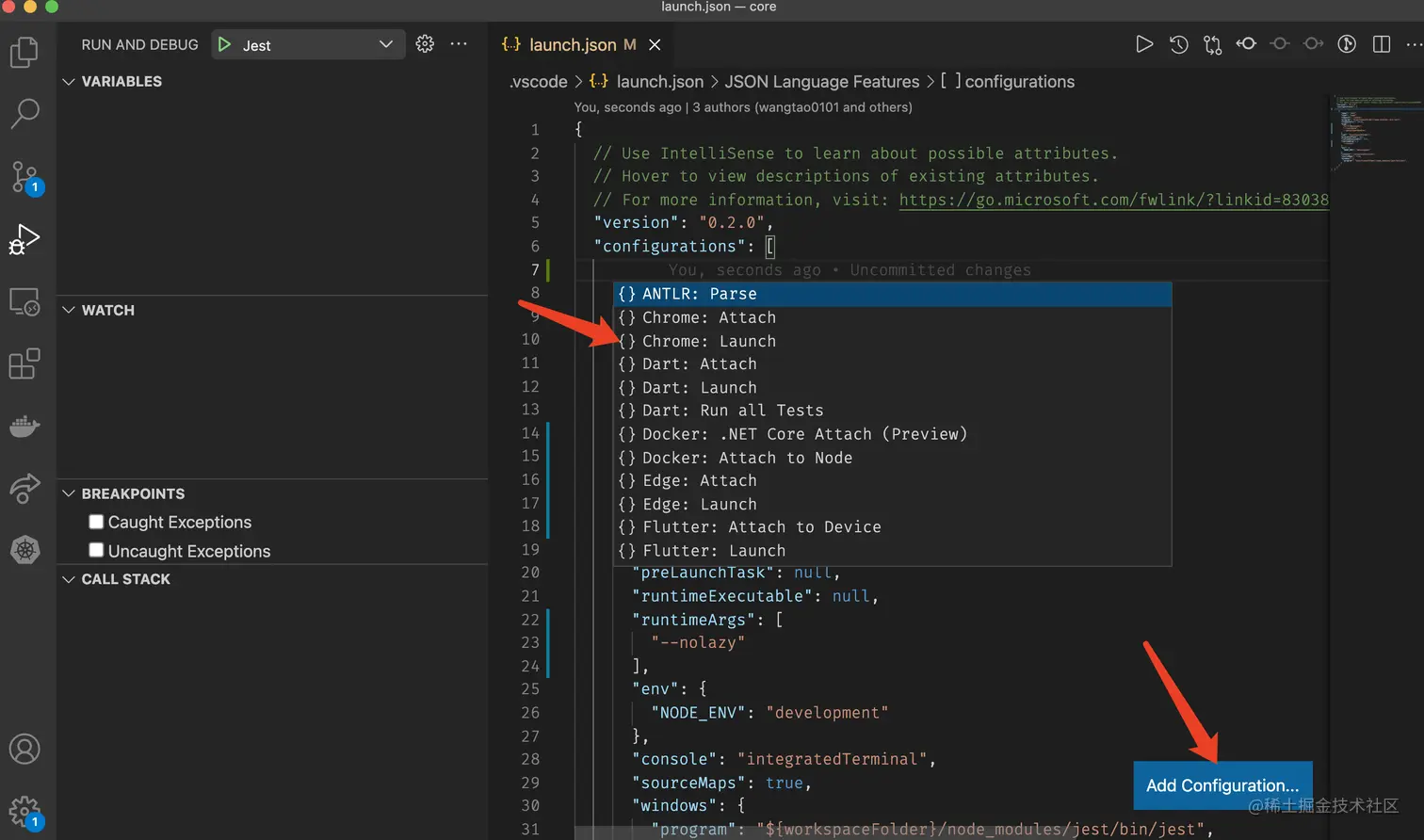The width and height of the screenshot is (1424, 840).
Task: Enable Uncaught Exceptions breakpoint
Action: 96,550
